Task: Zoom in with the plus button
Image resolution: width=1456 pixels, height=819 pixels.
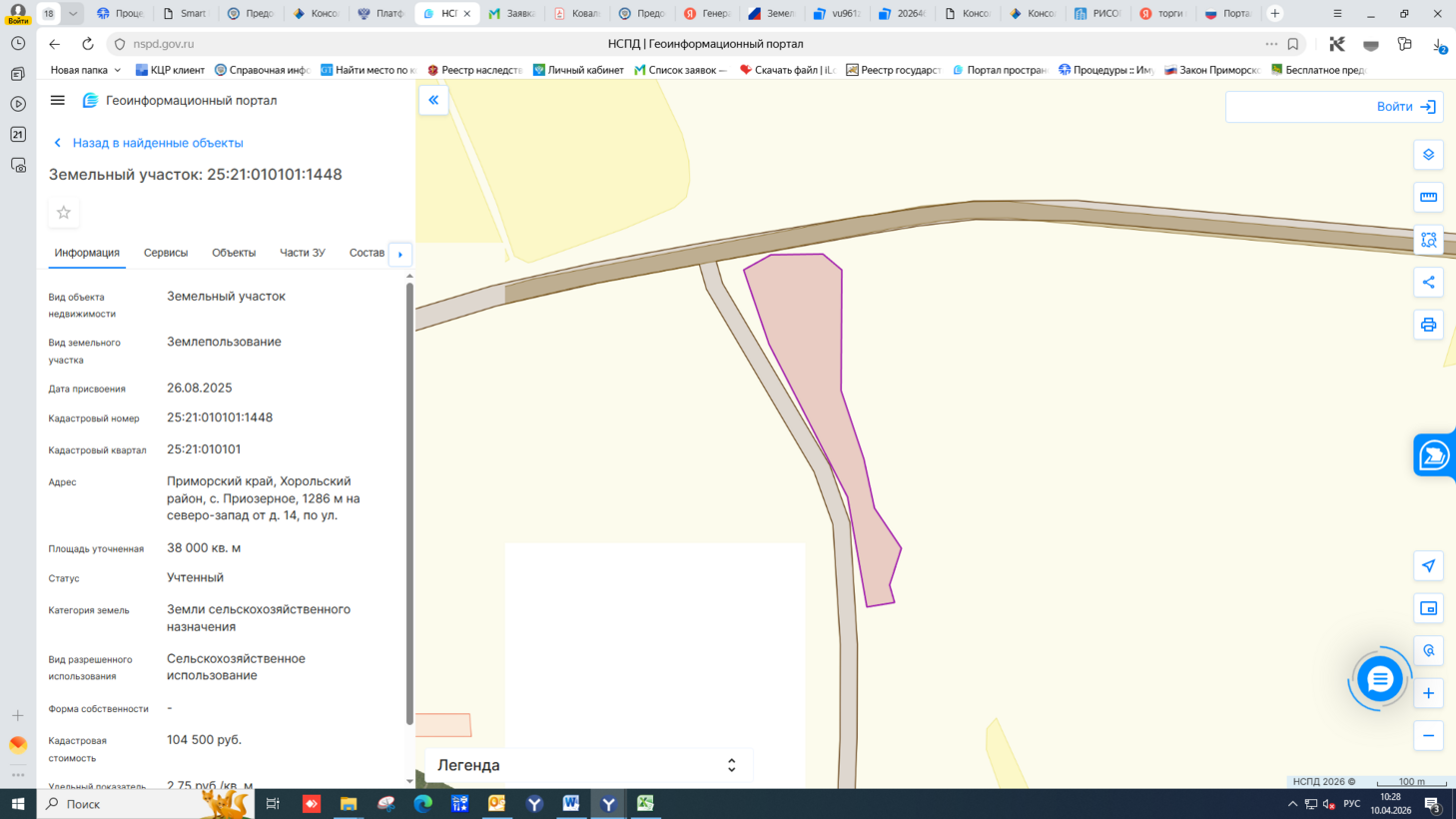Action: [x=1428, y=693]
